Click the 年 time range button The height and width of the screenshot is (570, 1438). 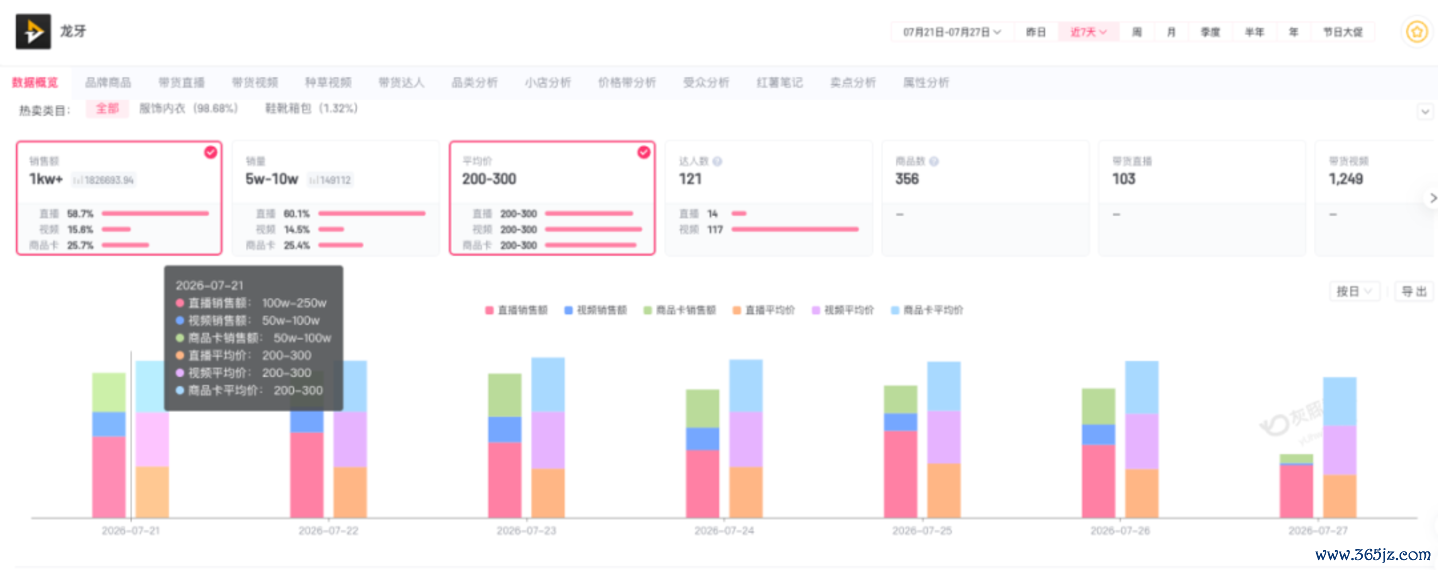coord(1293,32)
